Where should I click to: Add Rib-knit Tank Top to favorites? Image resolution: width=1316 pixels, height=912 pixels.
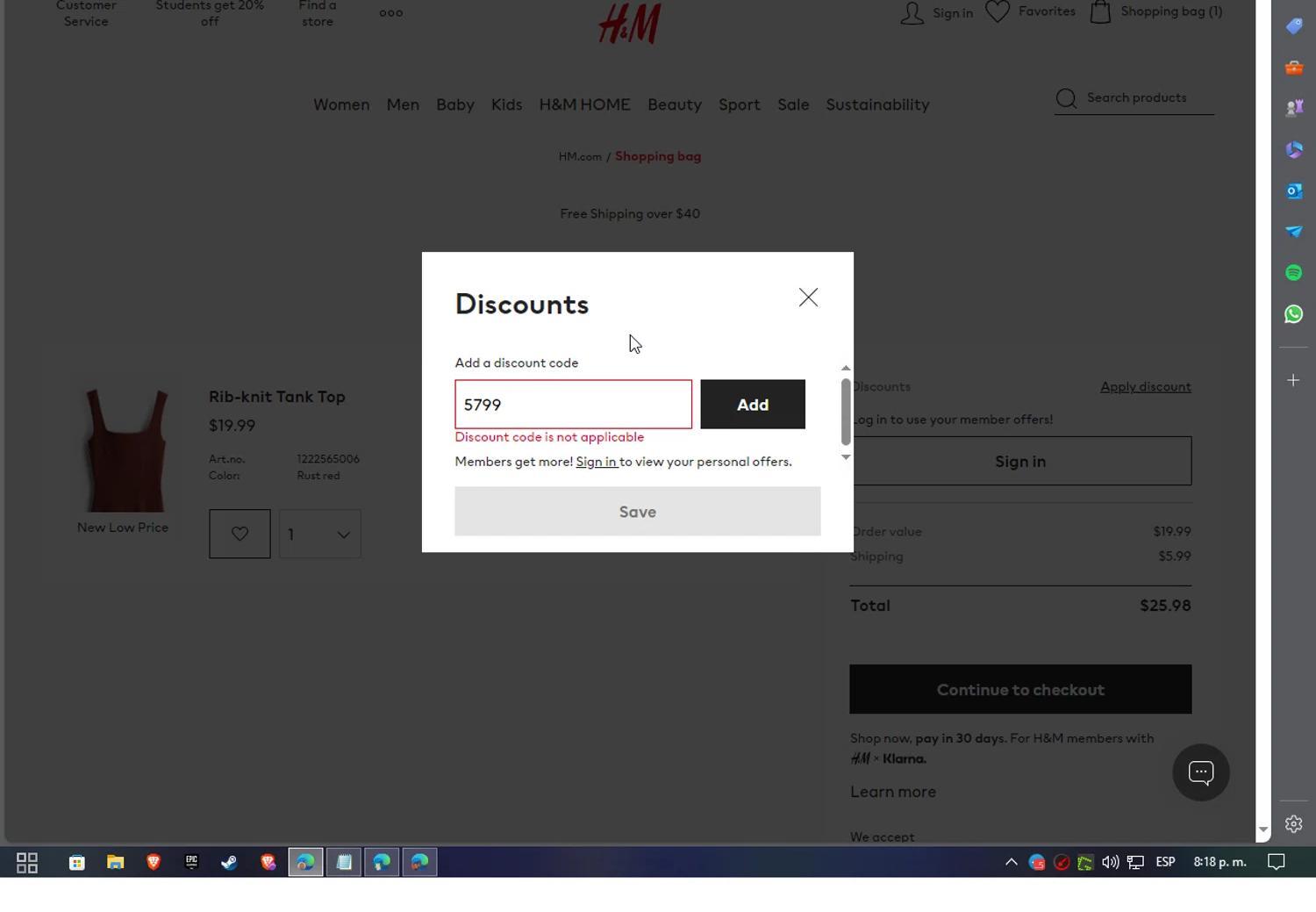pyautogui.click(x=240, y=533)
